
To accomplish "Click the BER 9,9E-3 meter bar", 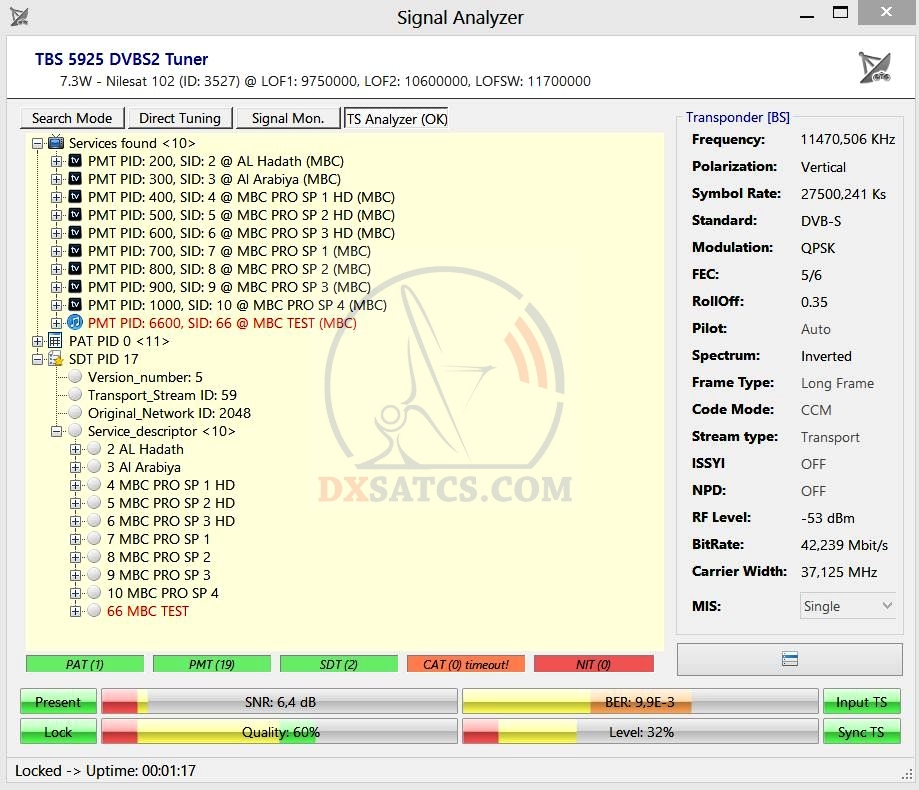I will pos(640,702).
